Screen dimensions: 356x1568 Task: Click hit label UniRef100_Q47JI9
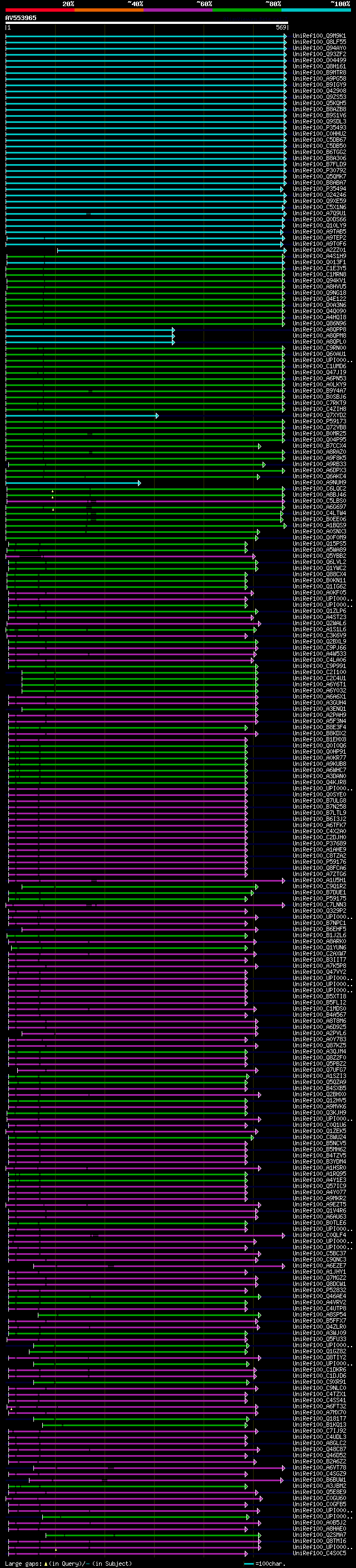[319, 373]
